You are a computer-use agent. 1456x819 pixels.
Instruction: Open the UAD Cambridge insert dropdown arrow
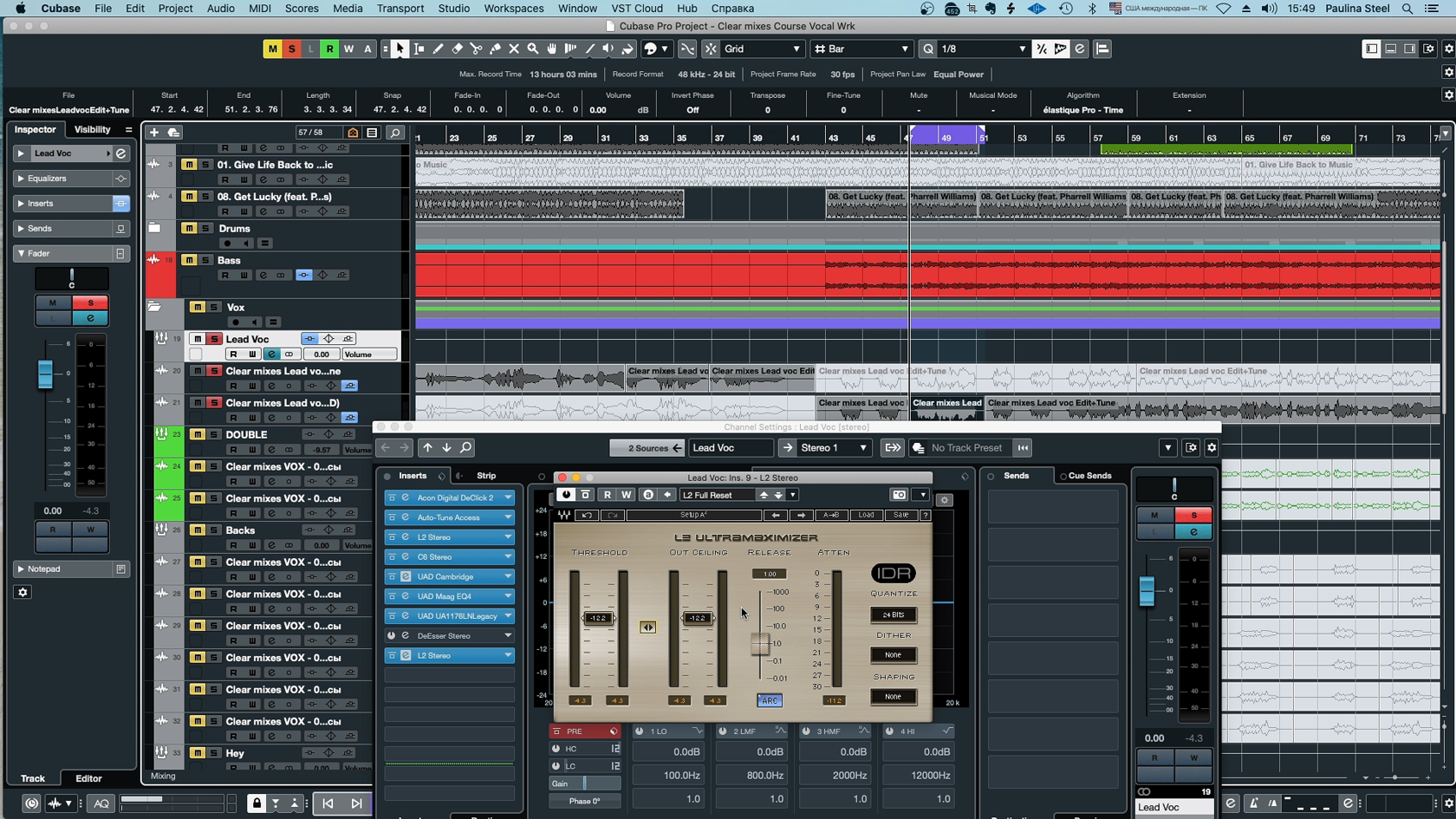(508, 577)
